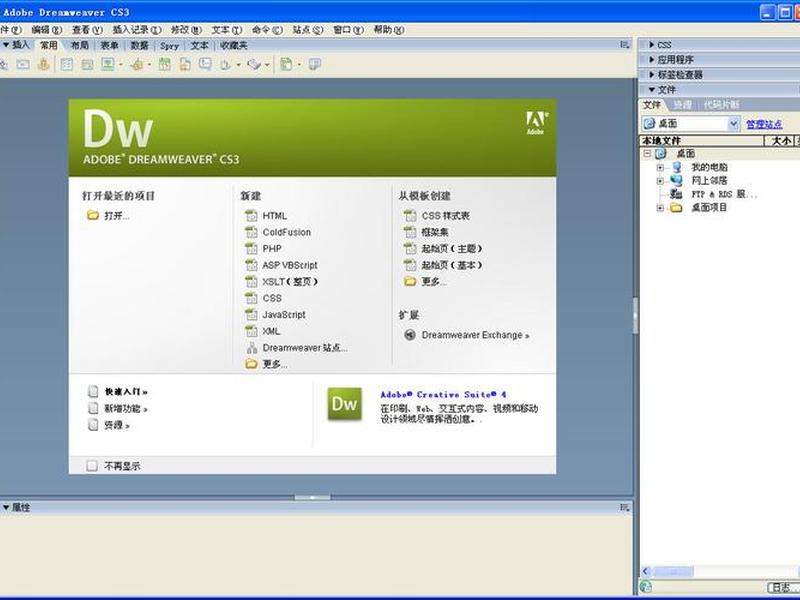Create a new XSLT (整页) document
800x600 pixels.
tap(281, 282)
